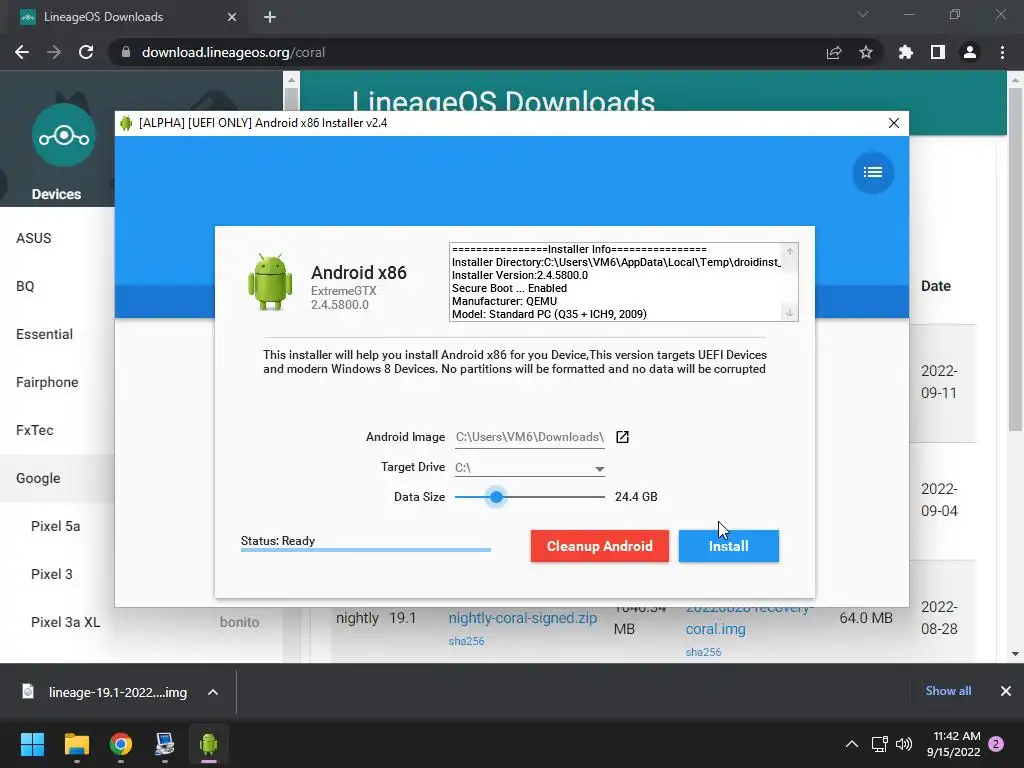The height and width of the screenshot is (768, 1024).
Task: Open nightly-coral-signed.zip link
Action: (522, 618)
